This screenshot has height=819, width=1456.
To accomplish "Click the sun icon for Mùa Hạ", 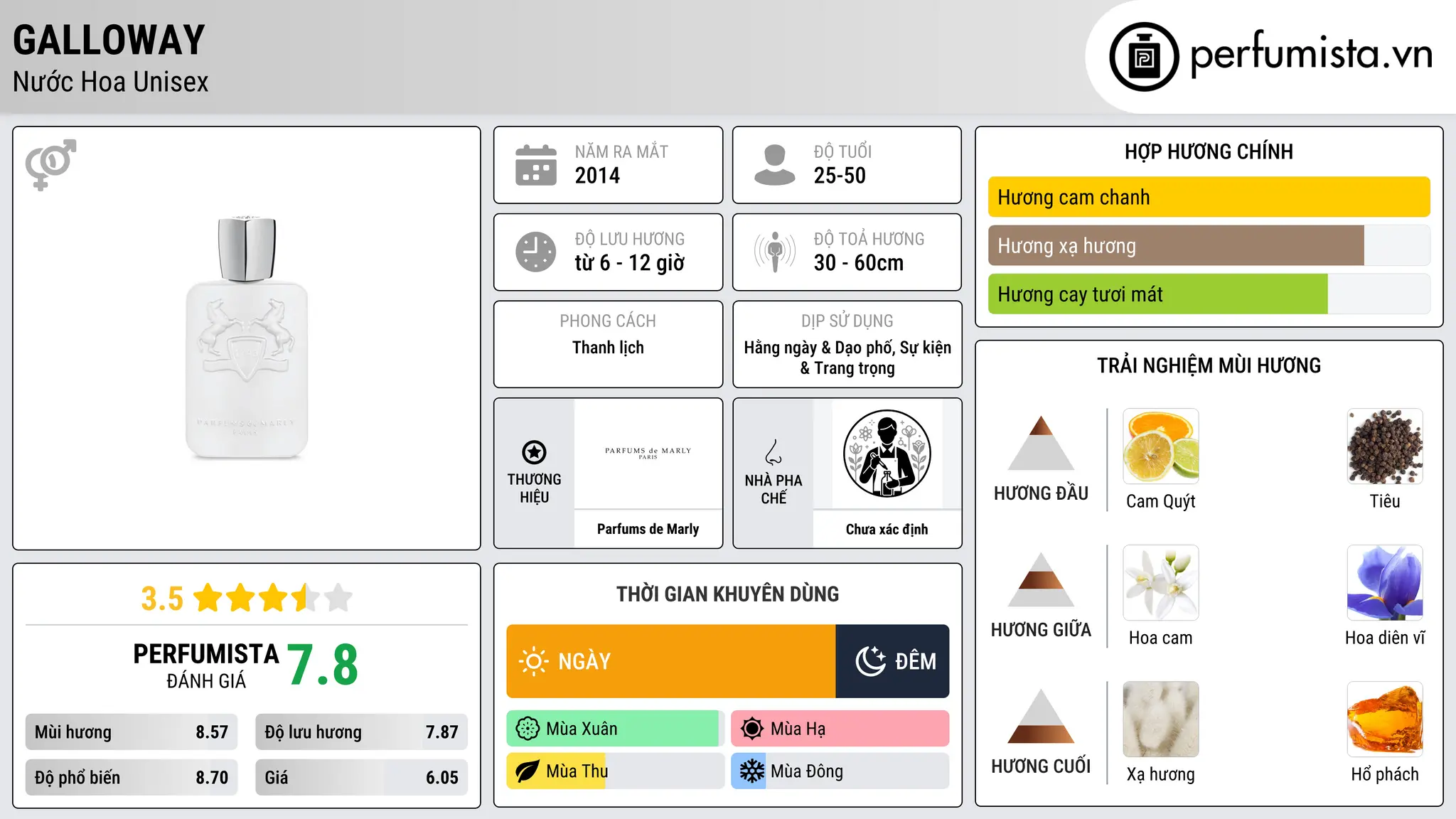I will tap(752, 729).
